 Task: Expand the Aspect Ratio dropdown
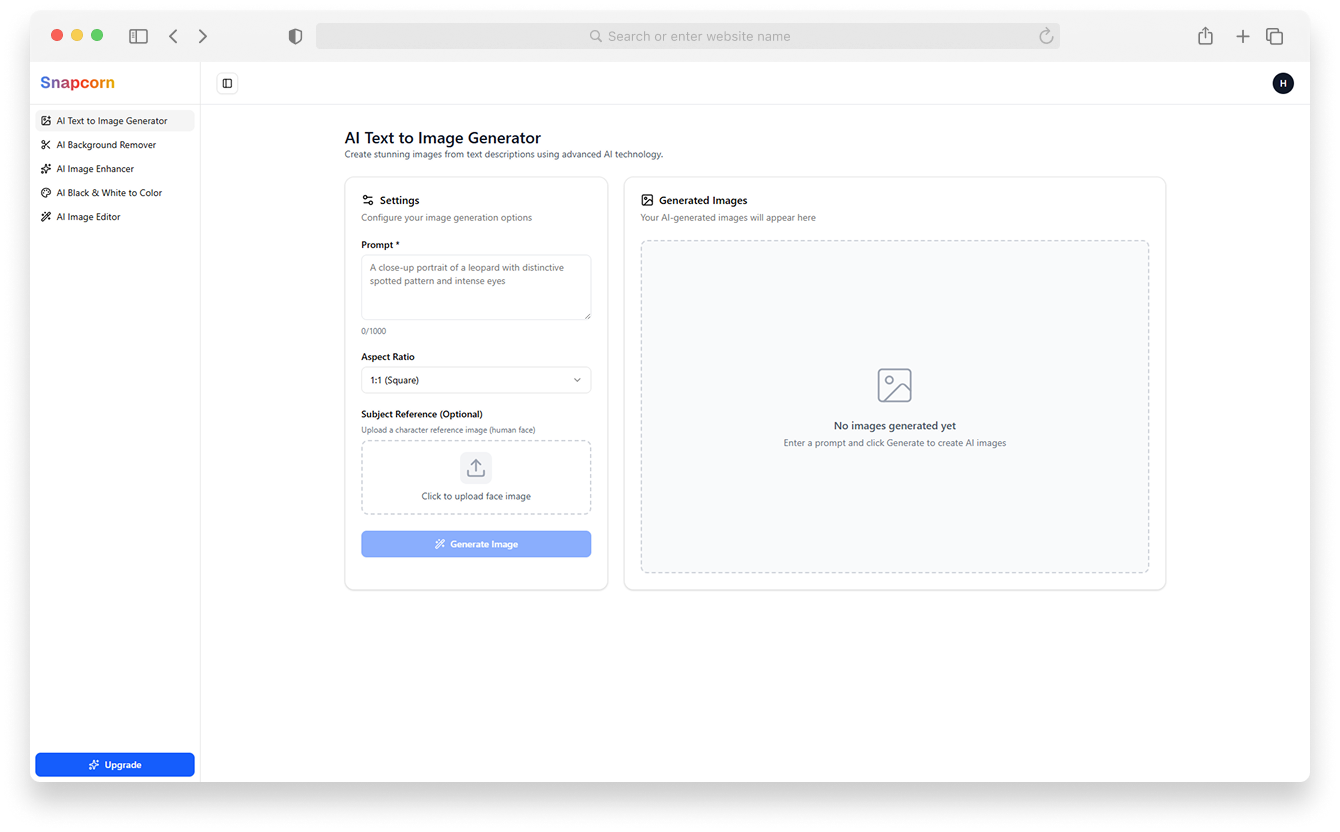pyautogui.click(x=476, y=380)
